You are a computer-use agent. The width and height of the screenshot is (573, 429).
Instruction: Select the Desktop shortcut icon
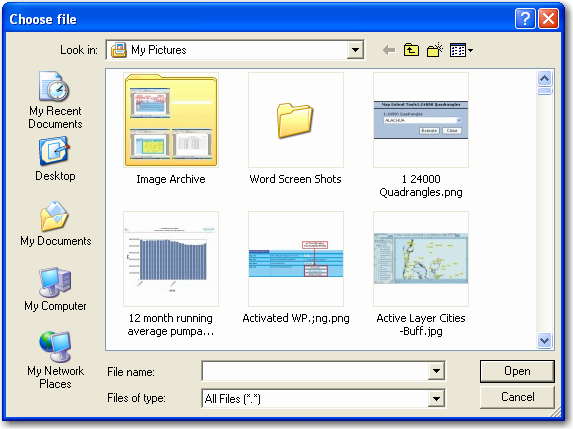pos(54,151)
